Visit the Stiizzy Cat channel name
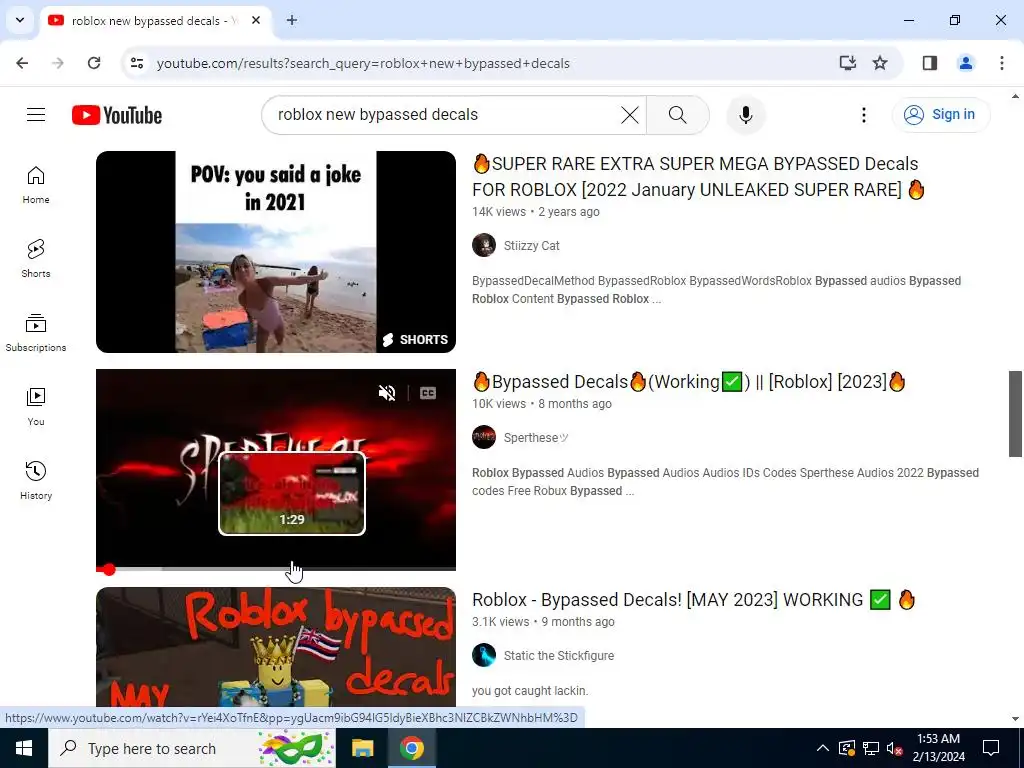This screenshot has height=768, width=1024. (x=532, y=246)
